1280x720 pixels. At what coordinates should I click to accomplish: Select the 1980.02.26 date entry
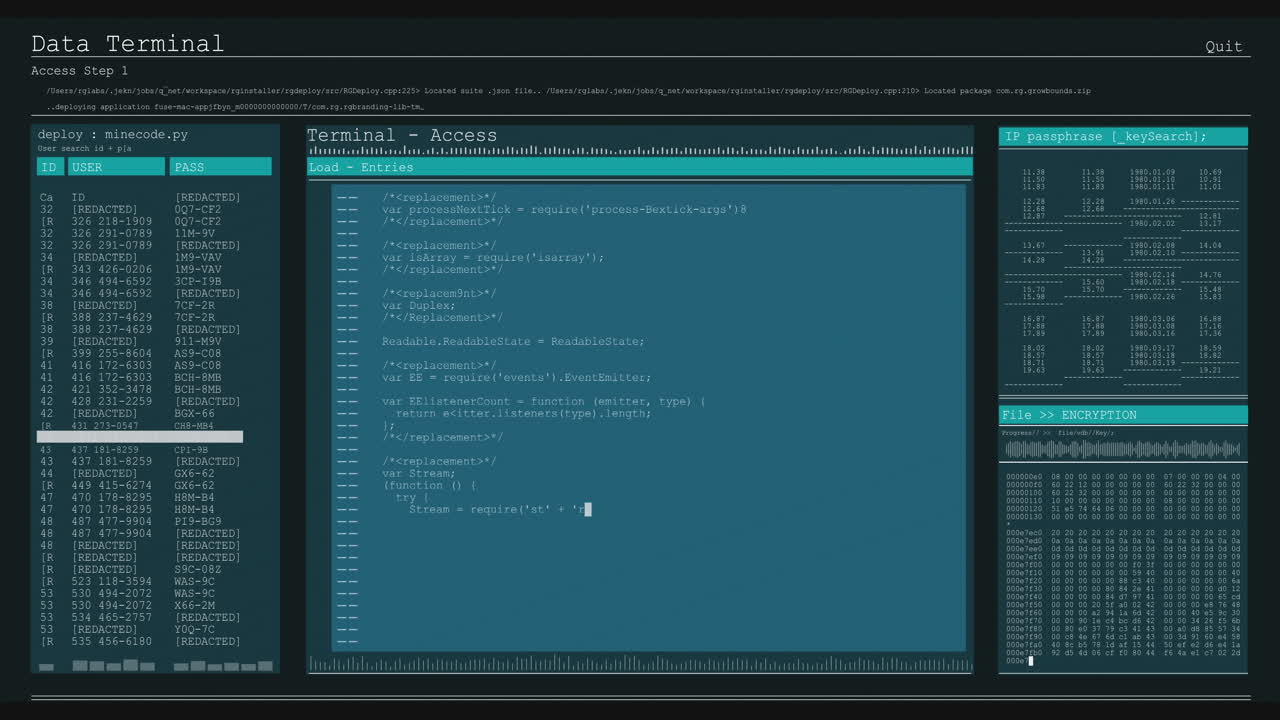point(1152,297)
